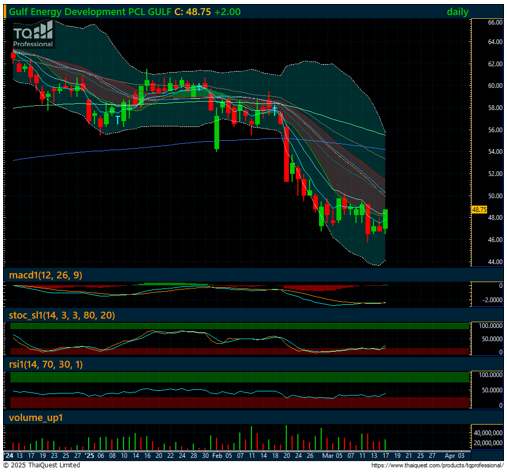Click the 'Mar' date axis label
This screenshot has width=507, height=472.
pos(327,456)
